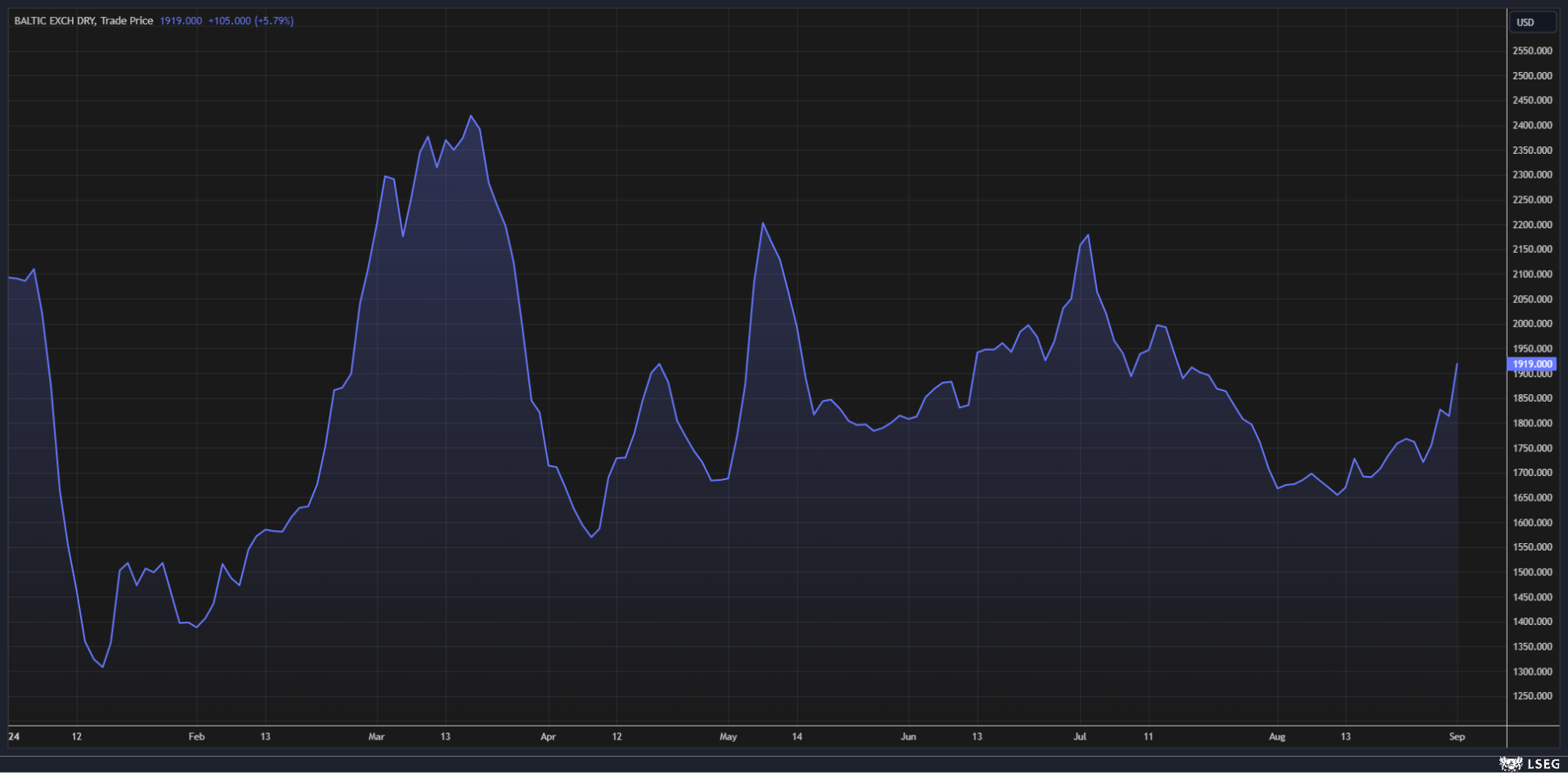
Task: Click the Mar label on time axis
Action: (x=376, y=736)
